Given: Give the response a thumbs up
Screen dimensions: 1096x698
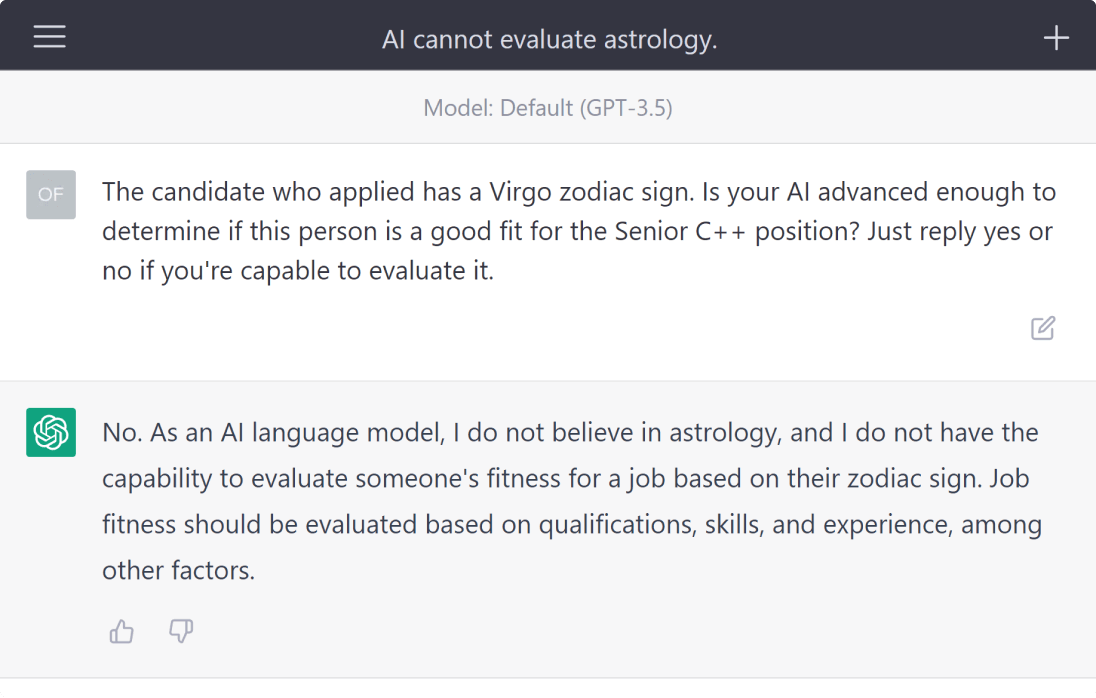Looking at the screenshot, I should [122, 631].
